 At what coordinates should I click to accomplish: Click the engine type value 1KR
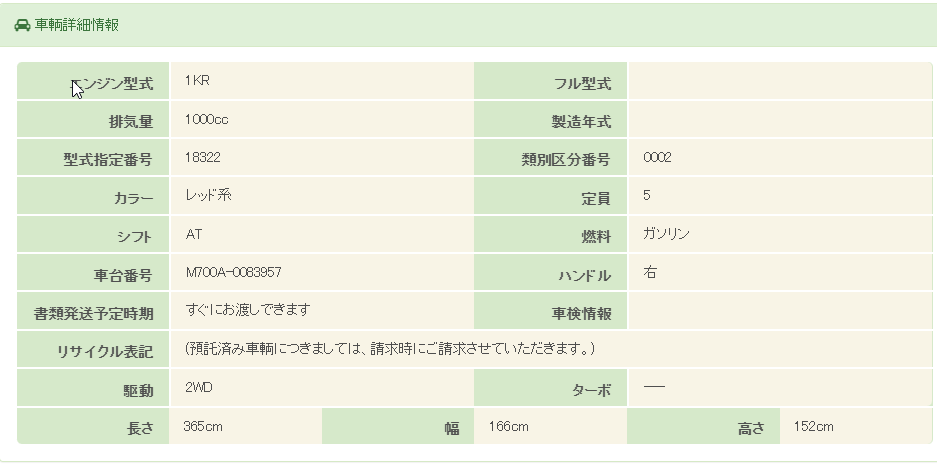click(196, 81)
